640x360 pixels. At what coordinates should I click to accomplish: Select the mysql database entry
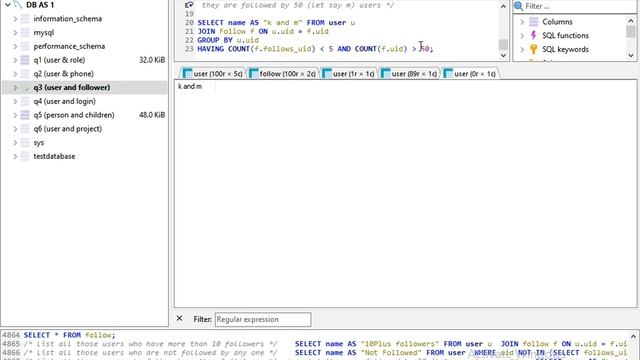coord(44,33)
